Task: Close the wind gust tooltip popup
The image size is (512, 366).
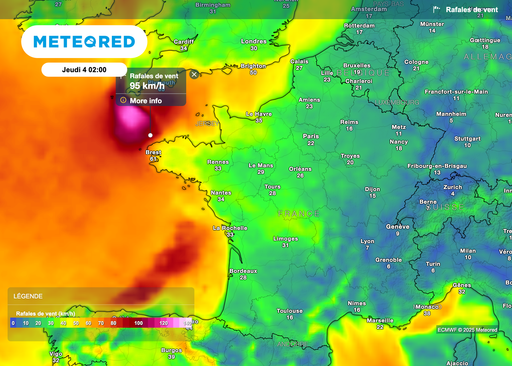Action: coord(194,74)
